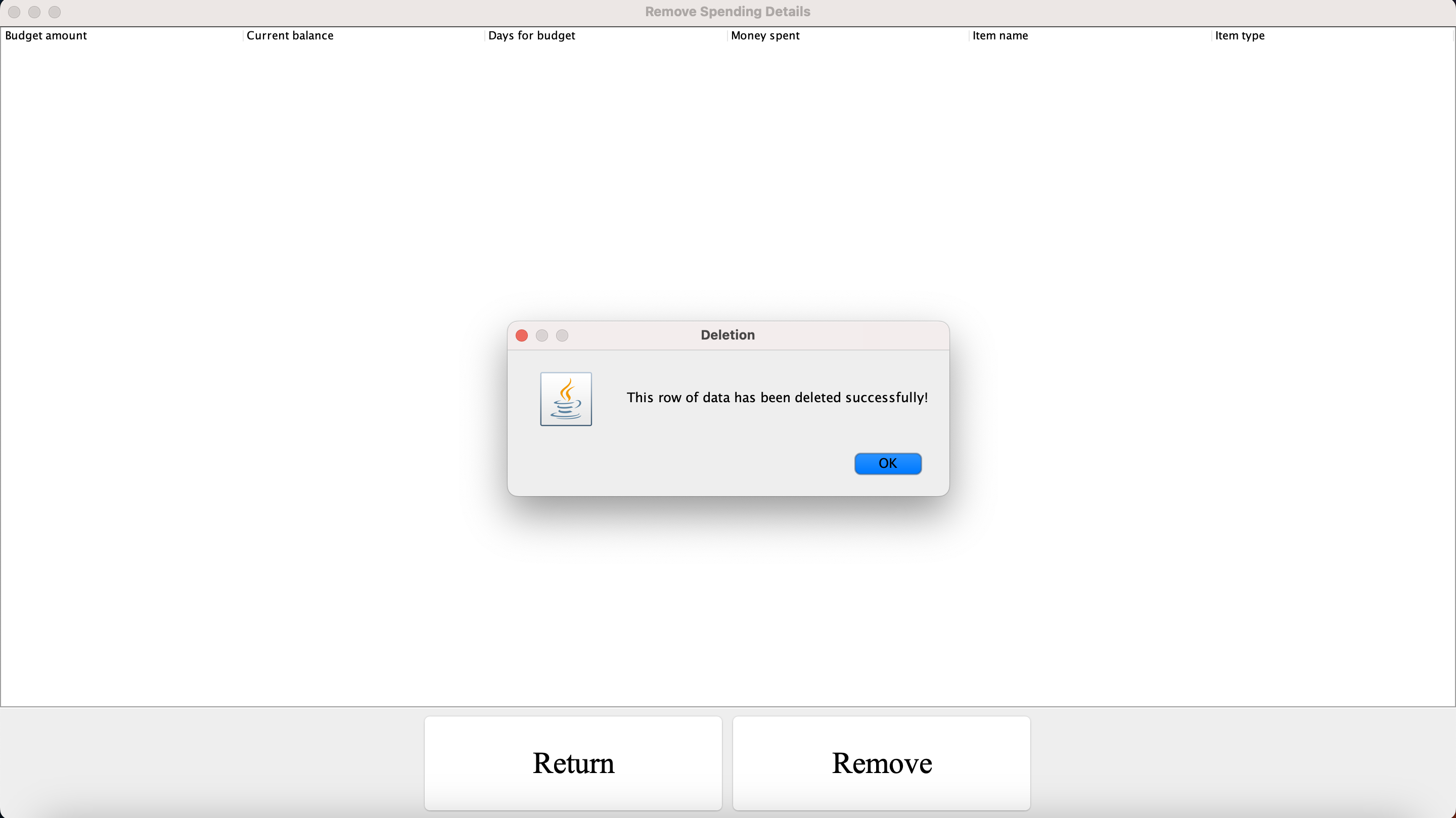The image size is (1456, 818).
Task: Click the main window's greyed minimize button
Action: pyautogui.click(x=34, y=12)
